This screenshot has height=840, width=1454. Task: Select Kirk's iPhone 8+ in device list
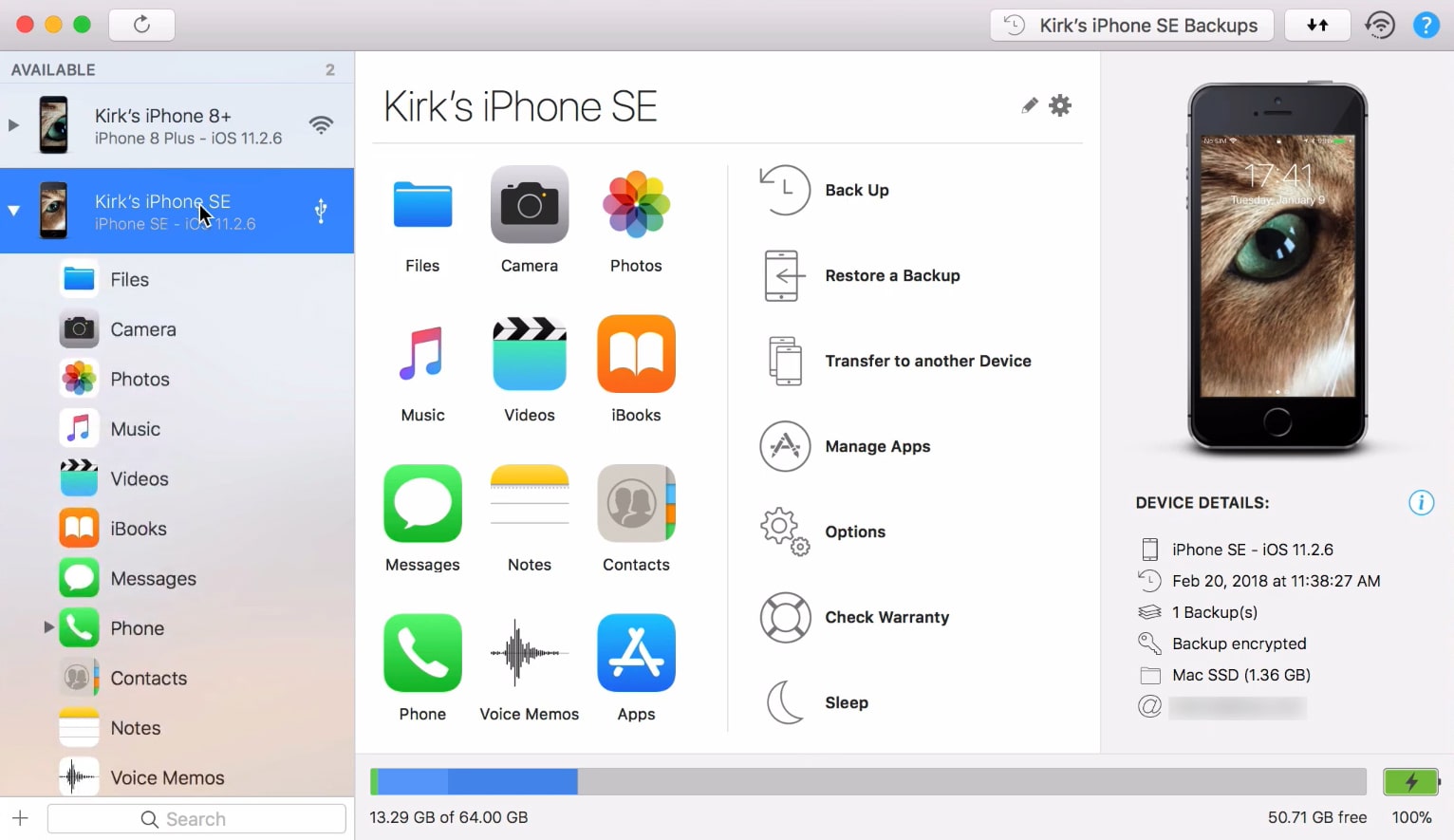(x=177, y=125)
